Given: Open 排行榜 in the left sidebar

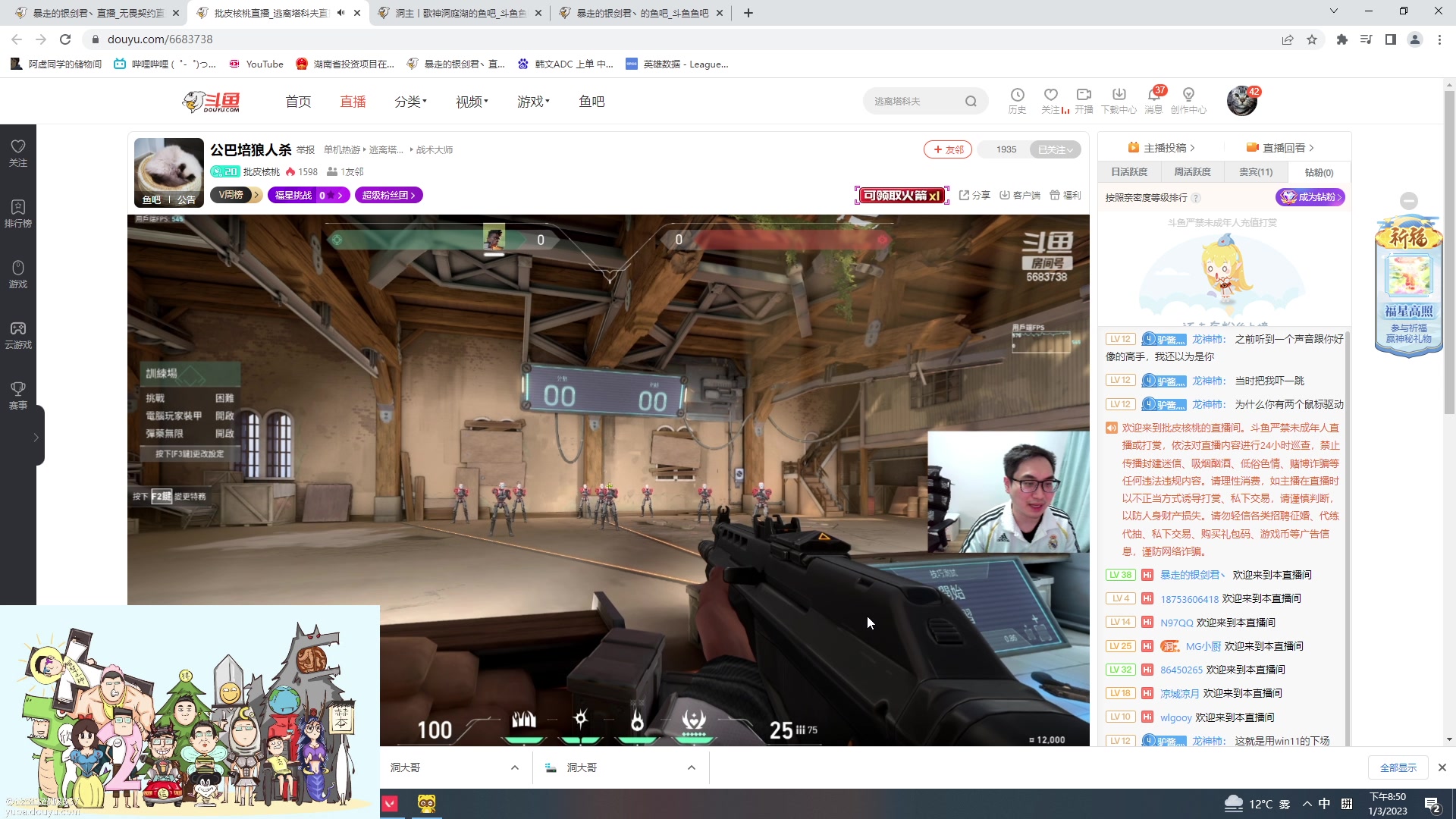Looking at the screenshot, I should point(18,213).
